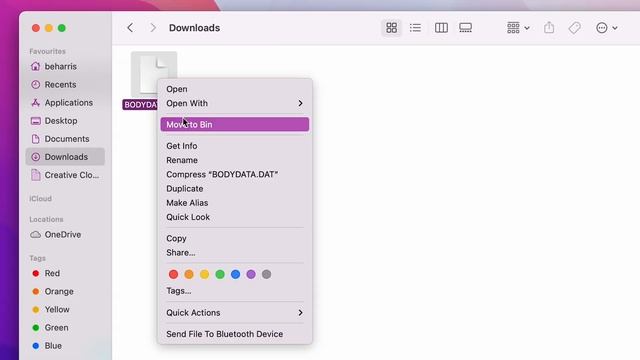The image size is (640, 360).
Task: Apply orange tag color in context menu
Action: 189,274
